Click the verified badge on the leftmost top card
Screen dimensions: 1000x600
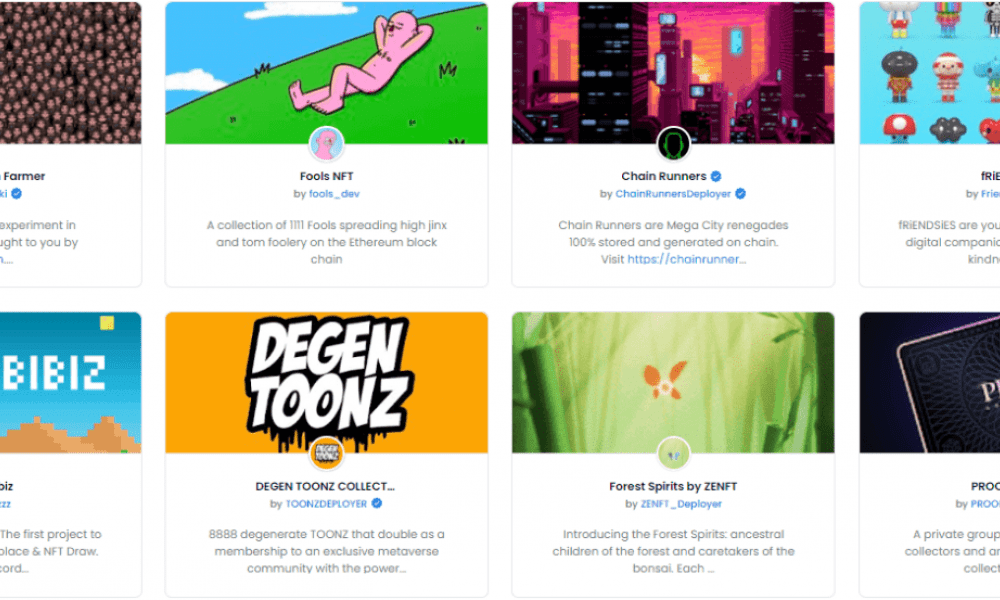pyautogui.click(x=17, y=194)
